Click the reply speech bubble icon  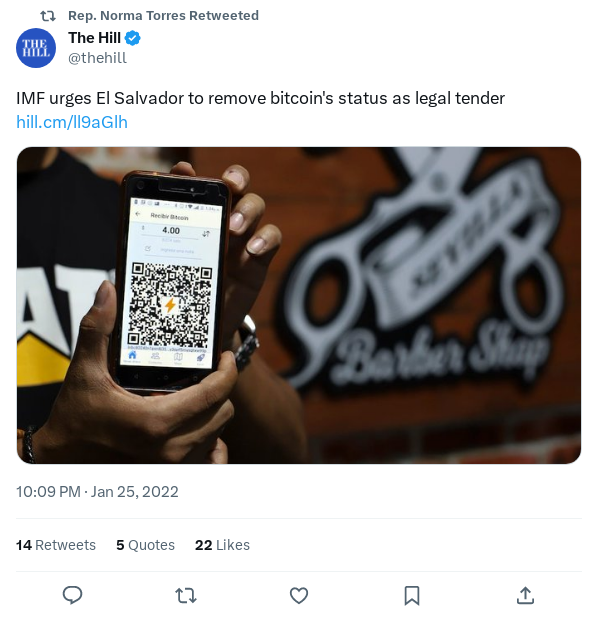(72, 595)
